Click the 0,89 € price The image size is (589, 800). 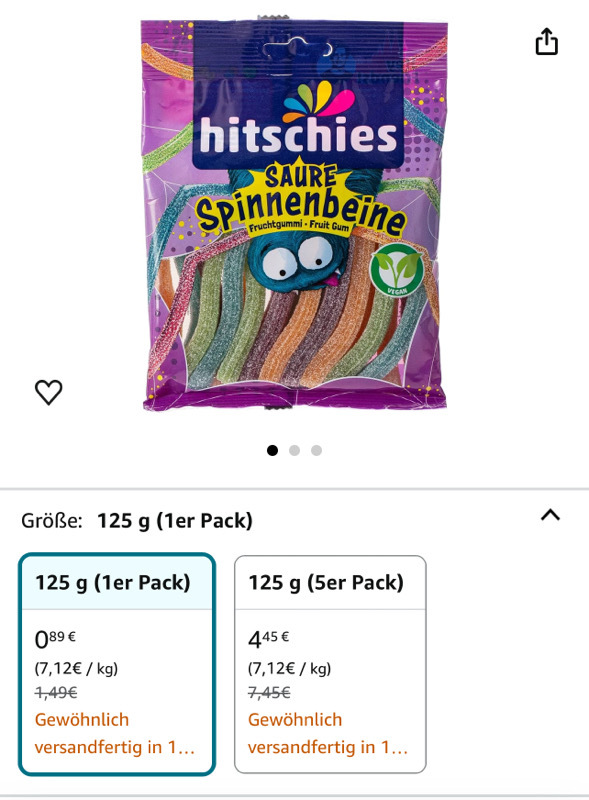[x=55, y=639]
